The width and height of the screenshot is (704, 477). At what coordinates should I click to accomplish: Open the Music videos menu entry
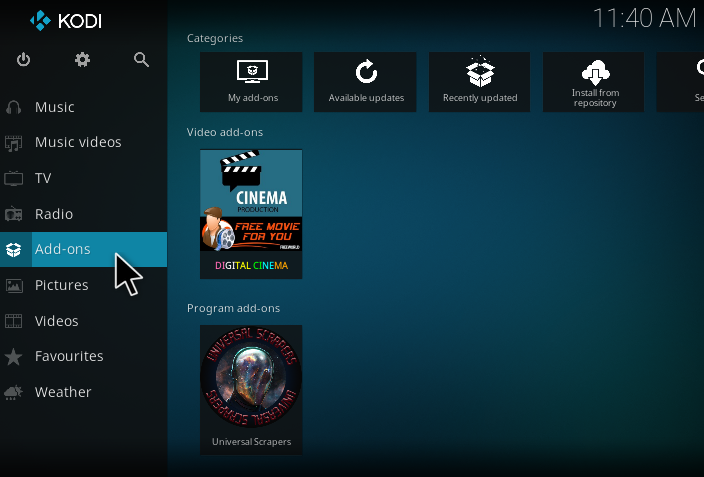pos(84,143)
